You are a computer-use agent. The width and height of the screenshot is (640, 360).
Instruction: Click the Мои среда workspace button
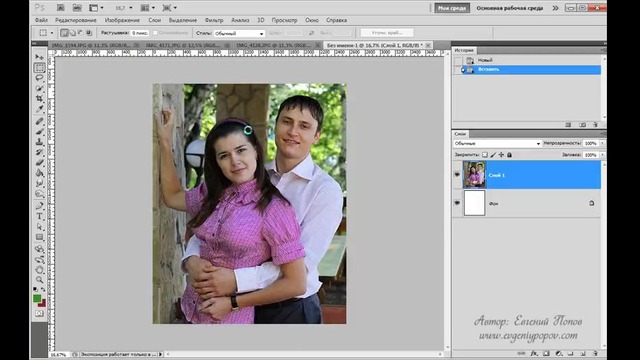(x=452, y=8)
